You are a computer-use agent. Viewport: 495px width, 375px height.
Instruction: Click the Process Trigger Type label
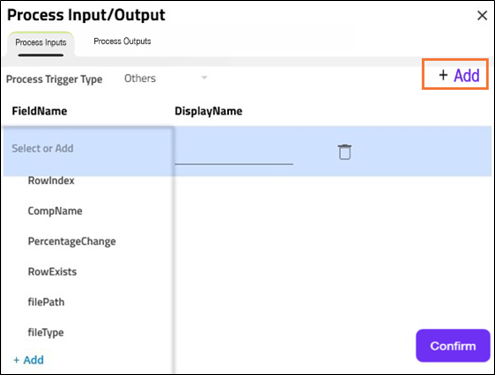[x=54, y=79]
